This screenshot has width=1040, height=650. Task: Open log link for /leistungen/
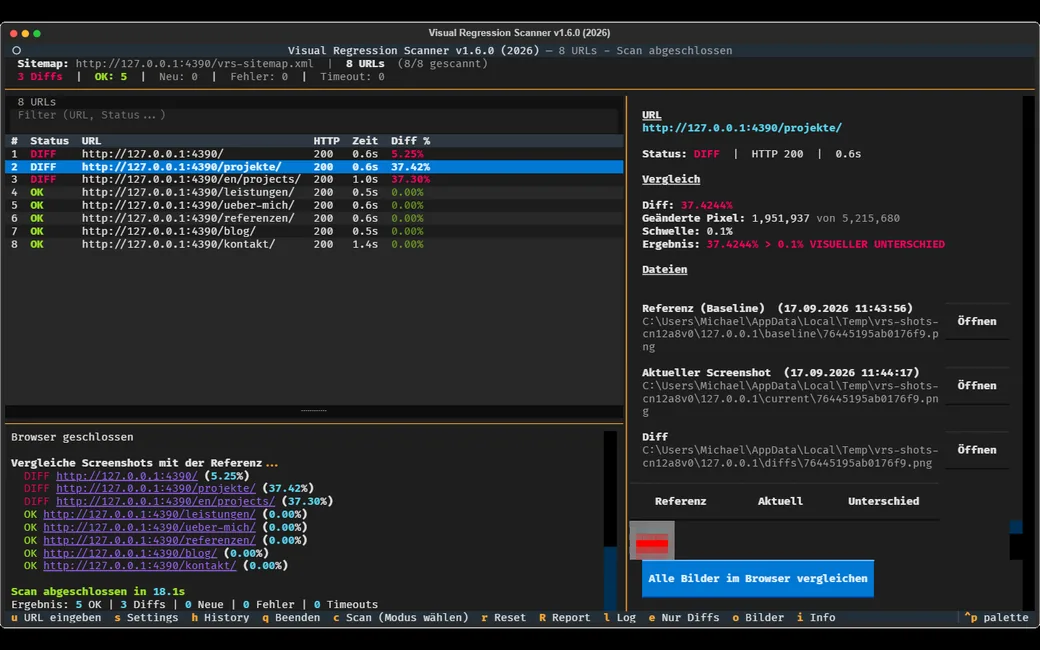click(x=149, y=514)
